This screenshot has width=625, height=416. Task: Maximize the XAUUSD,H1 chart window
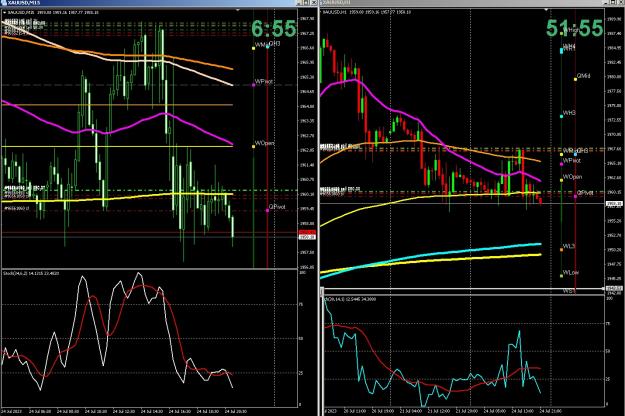coord(612,2)
